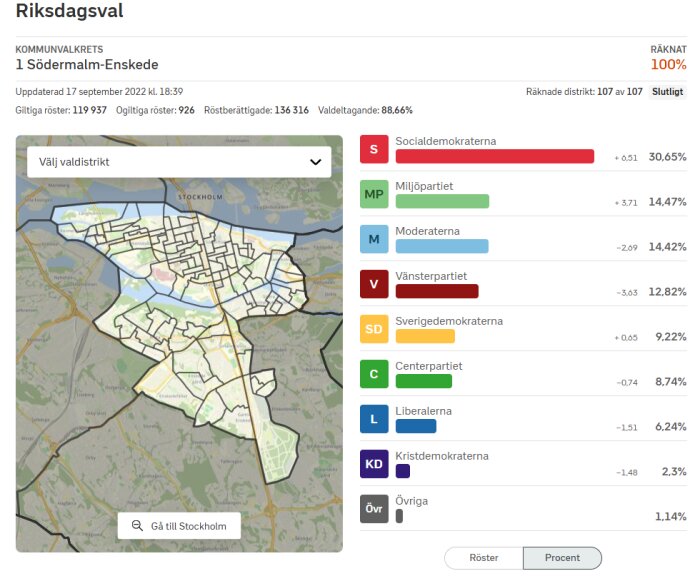
Task: Click the red S Socialdemokraterna party icon
Action: tap(374, 149)
